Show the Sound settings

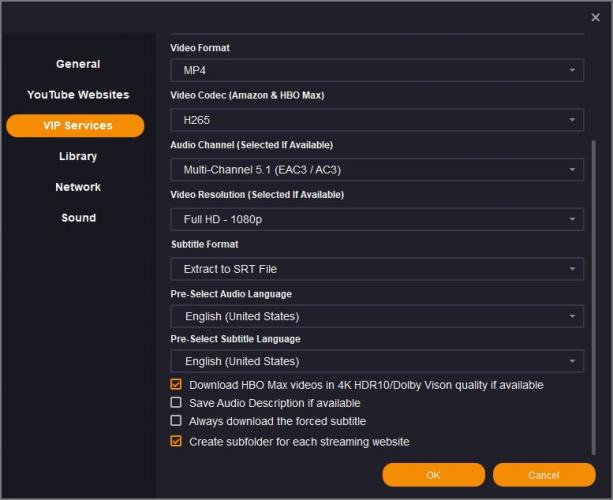point(77,218)
